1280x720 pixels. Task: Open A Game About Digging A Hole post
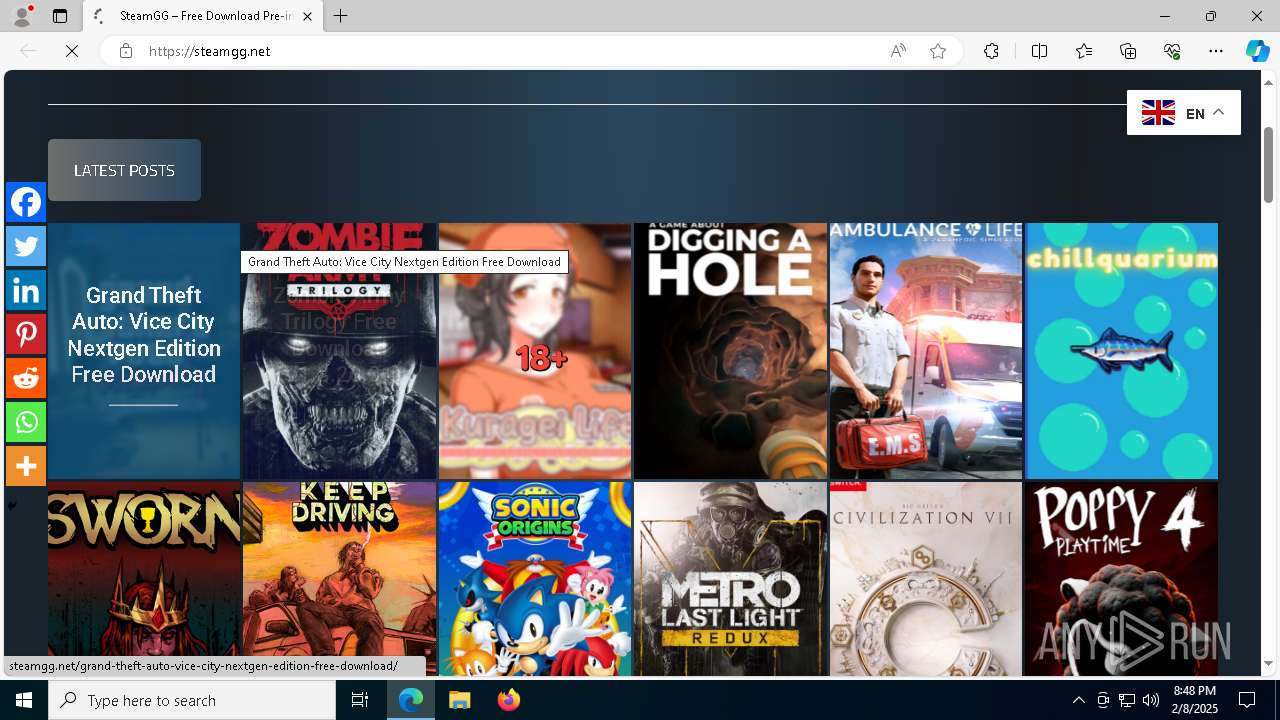click(730, 351)
